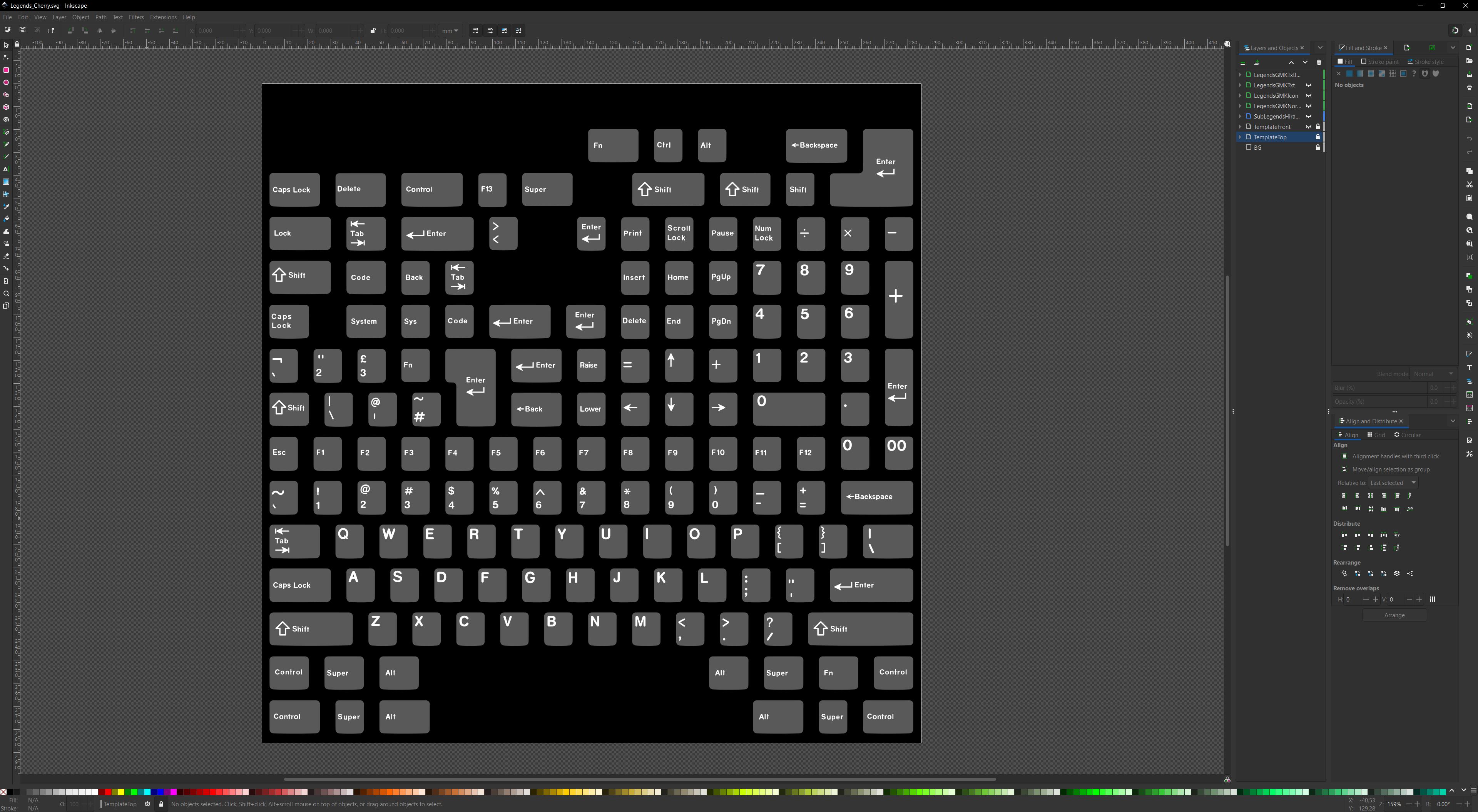Select the Zoom tool
This screenshot has height=812, width=1478.
click(x=6, y=293)
